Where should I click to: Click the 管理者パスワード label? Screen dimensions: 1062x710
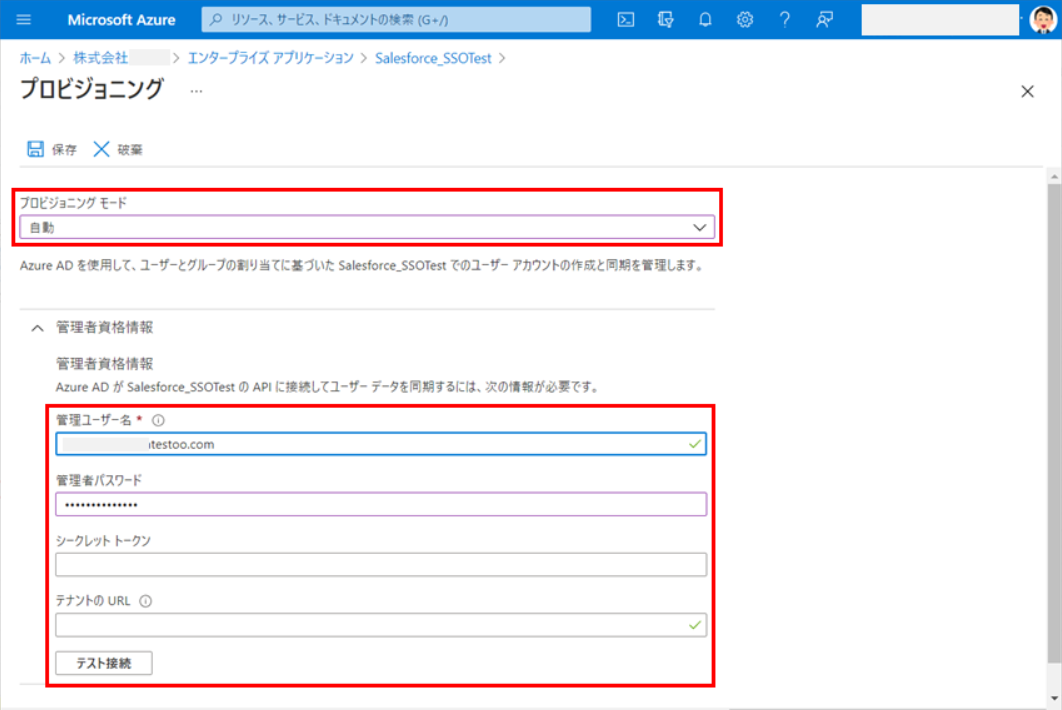coord(99,480)
